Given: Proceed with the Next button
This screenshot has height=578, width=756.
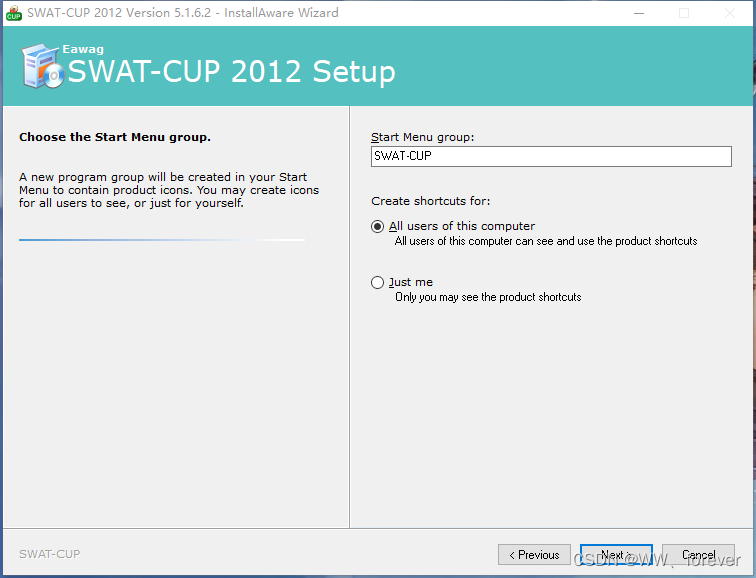Looking at the screenshot, I should click(x=616, y=555).
